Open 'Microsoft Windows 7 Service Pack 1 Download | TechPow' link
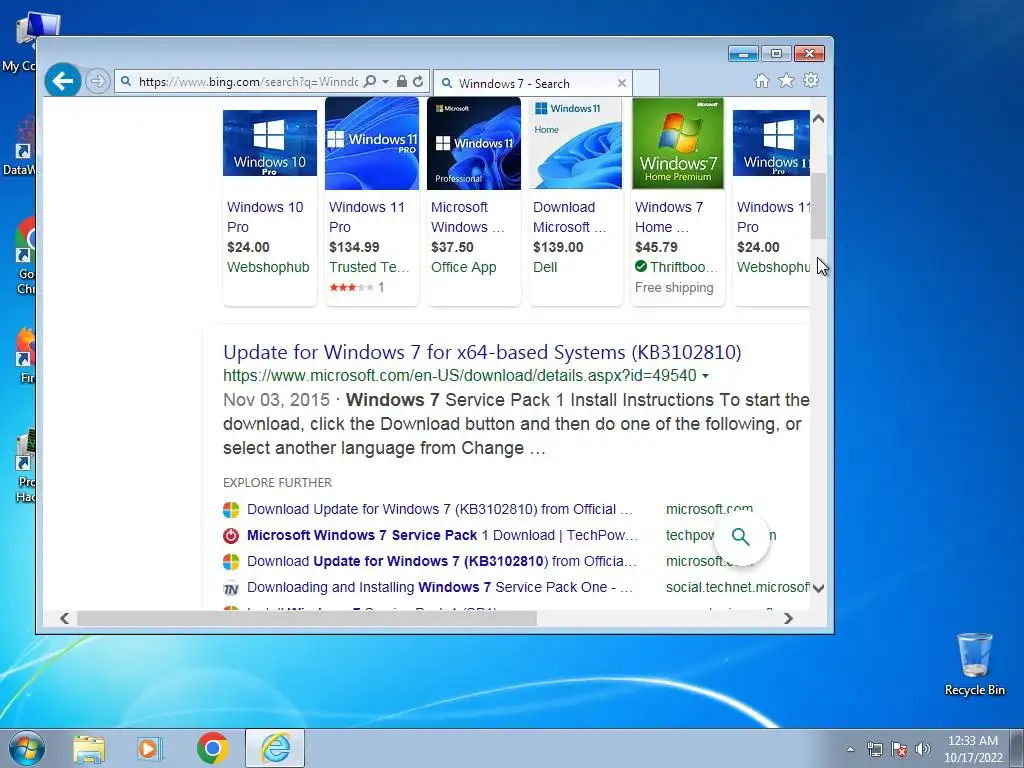 click(442, 535)
